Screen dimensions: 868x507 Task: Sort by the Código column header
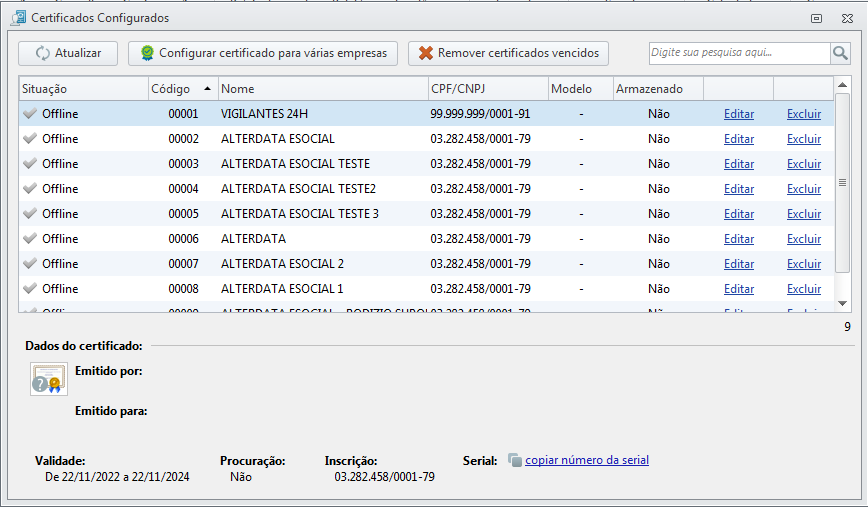pos(183,89)
